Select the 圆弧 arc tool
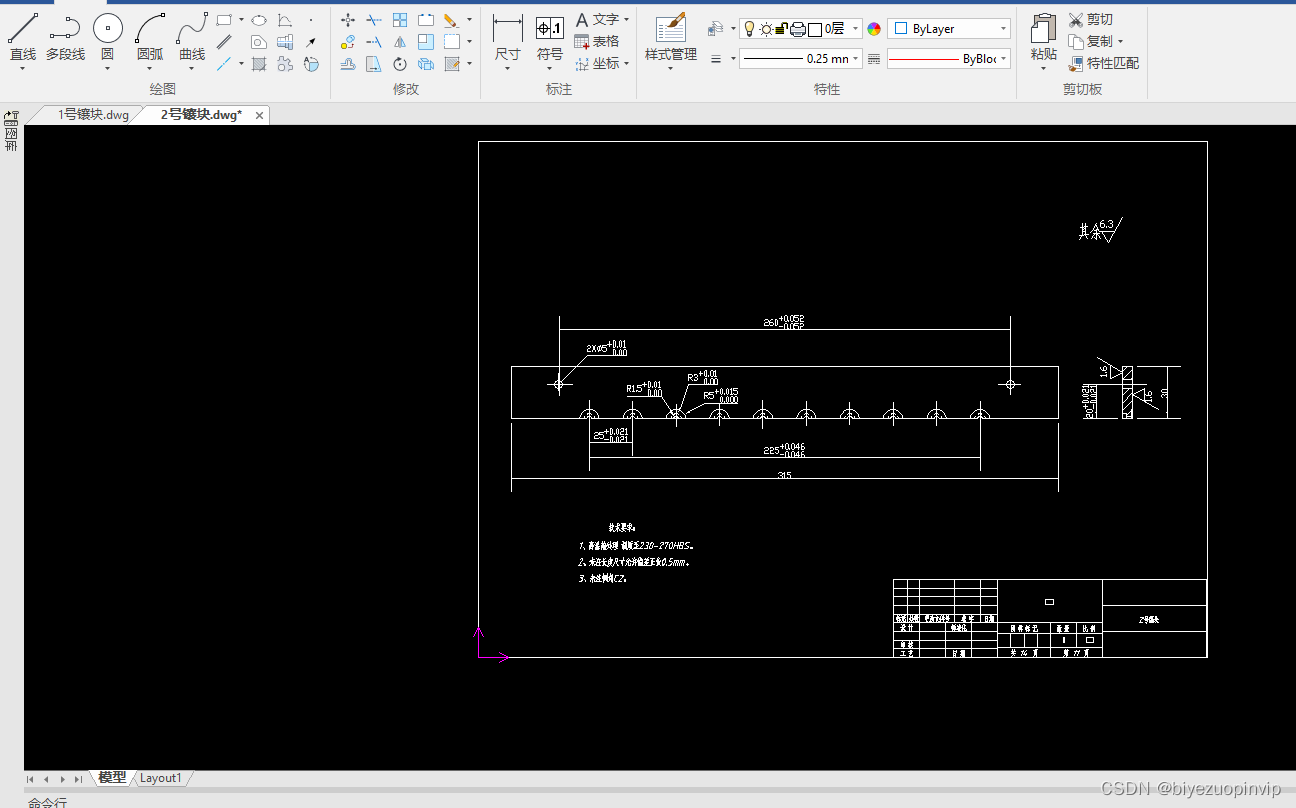 (x=150, y=37)
